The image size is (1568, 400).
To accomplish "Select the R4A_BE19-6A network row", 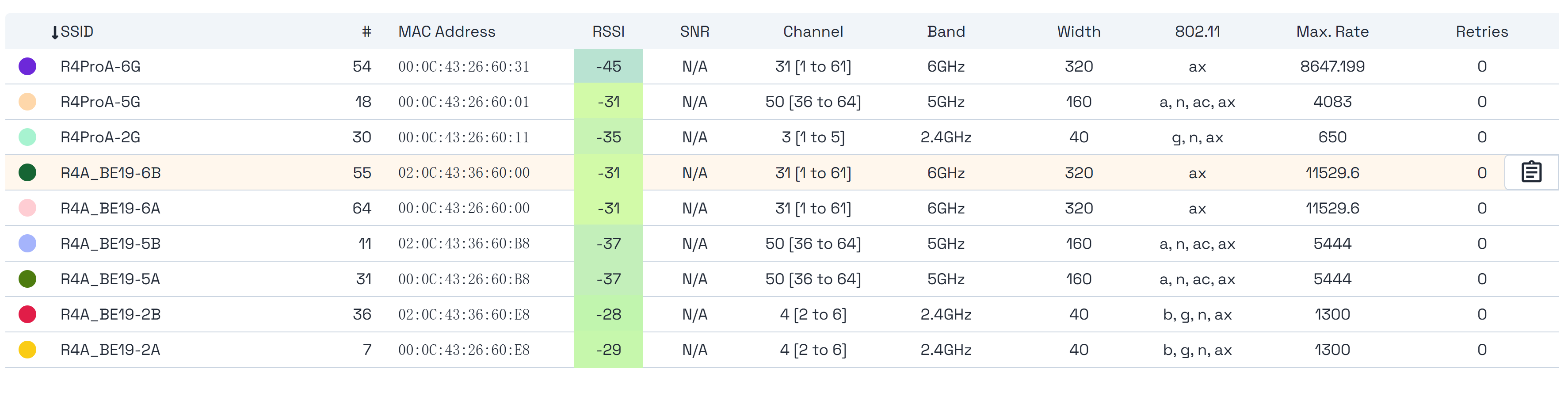I will tap(110, 208).
